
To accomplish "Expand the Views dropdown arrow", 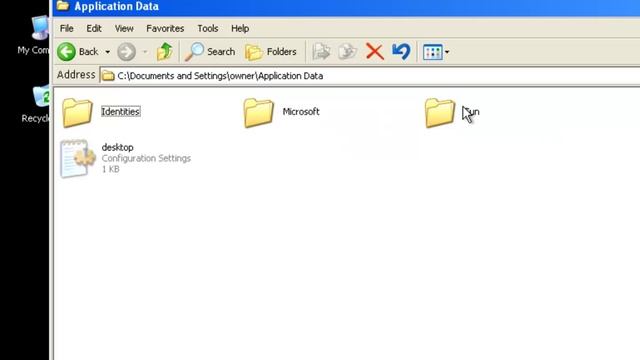I will point(447,52).
